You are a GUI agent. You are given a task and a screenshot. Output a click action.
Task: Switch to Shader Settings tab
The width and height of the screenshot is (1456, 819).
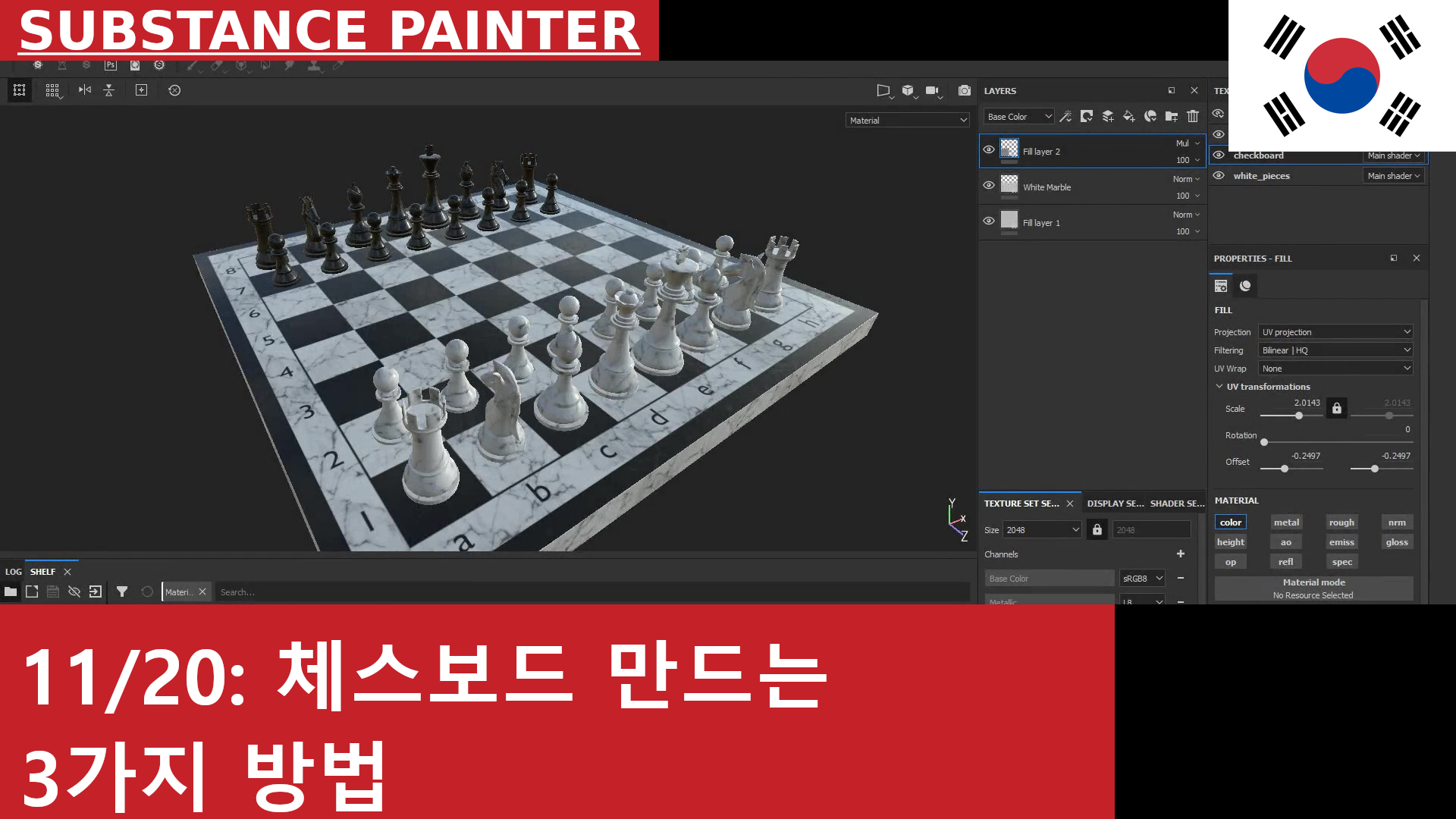click(1177, 503)
